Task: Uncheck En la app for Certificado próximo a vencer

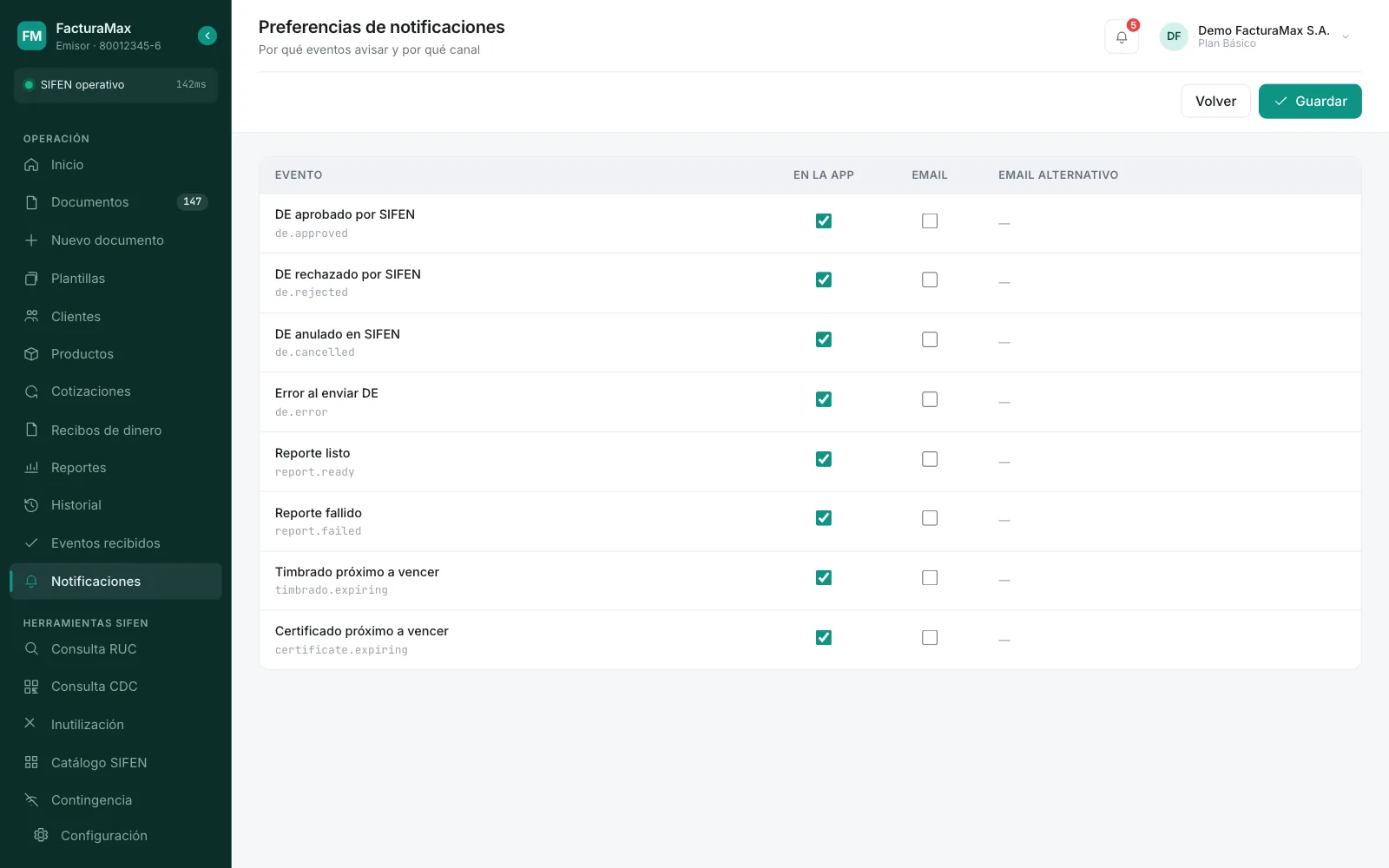Action: tap(824, 638)
